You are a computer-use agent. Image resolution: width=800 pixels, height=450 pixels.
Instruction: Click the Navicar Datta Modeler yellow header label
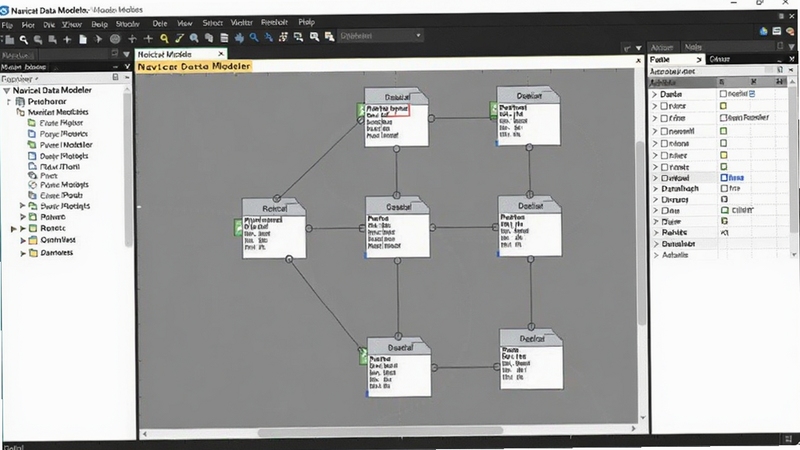click(194, 66)
